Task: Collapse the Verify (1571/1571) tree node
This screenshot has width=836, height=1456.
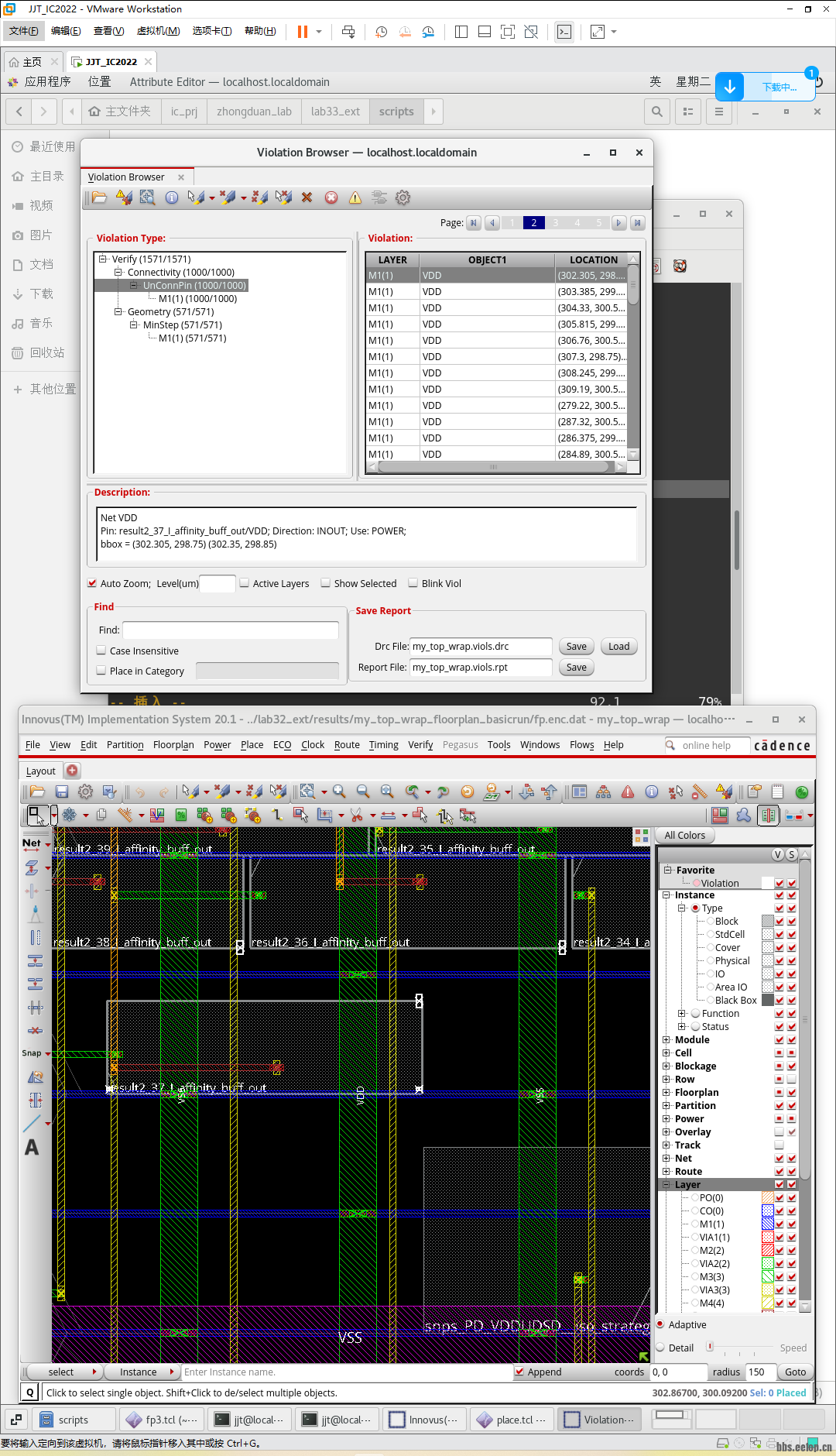Action: (x=102, y=259)
